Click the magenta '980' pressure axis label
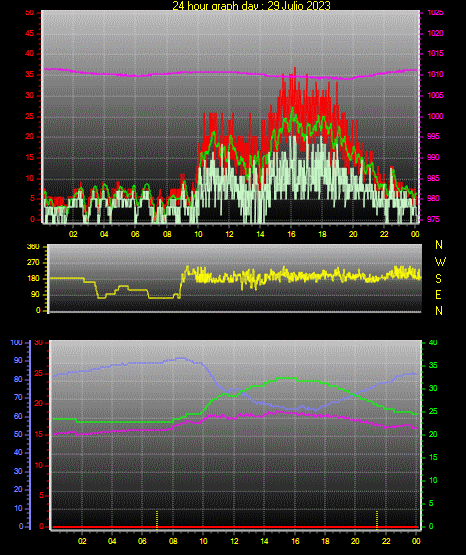 [x=434, y=199]
